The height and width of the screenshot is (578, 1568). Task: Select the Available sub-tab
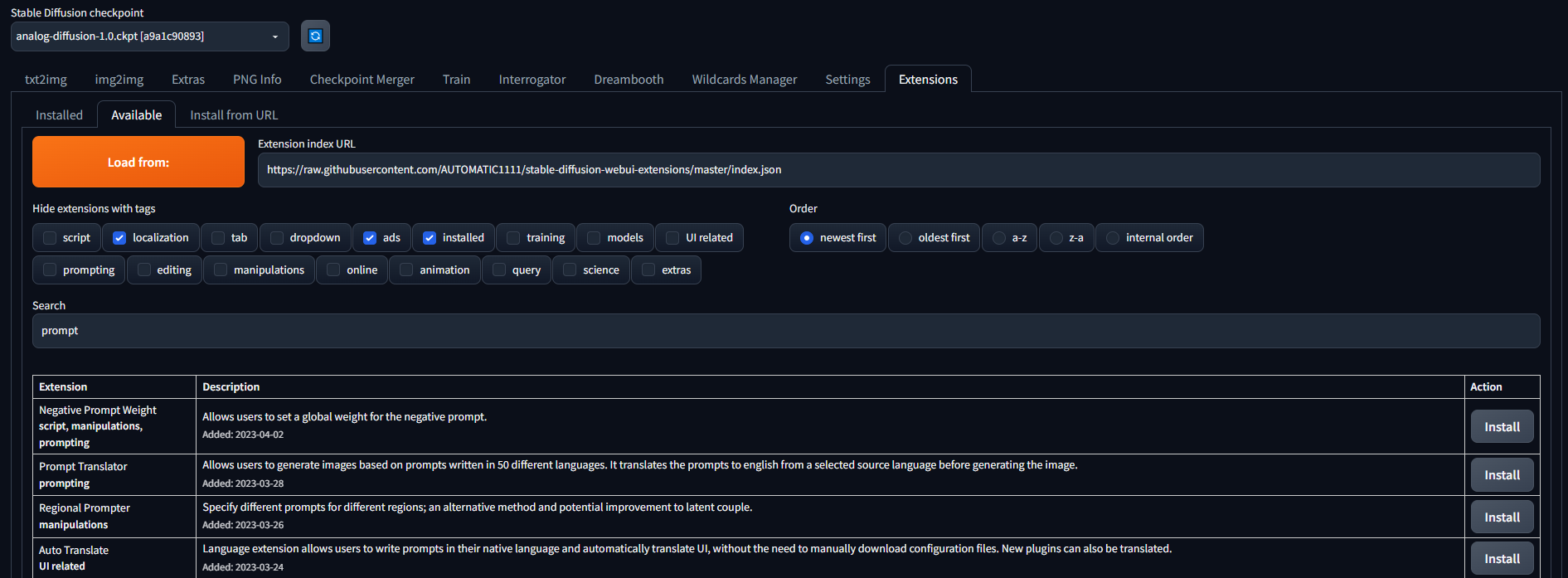click(137, 115)
